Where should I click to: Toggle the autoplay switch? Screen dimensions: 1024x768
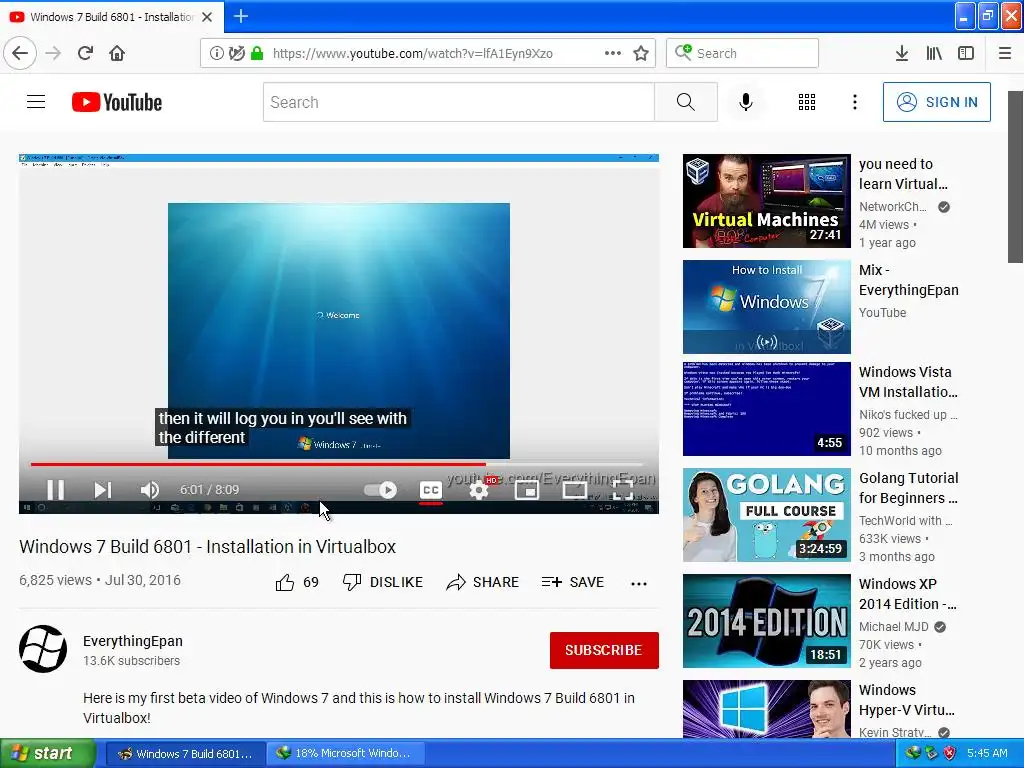(380, 490)
